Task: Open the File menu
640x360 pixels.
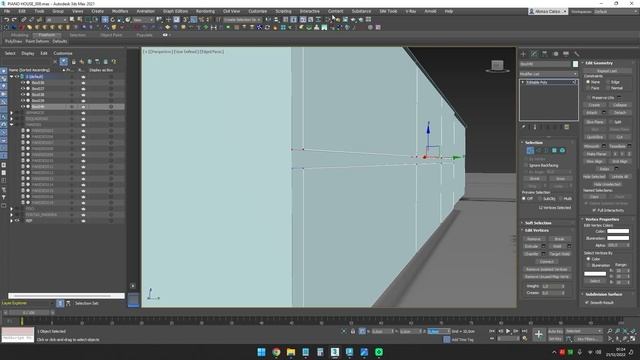Action: pyautogui.click(x=7, y=11)
